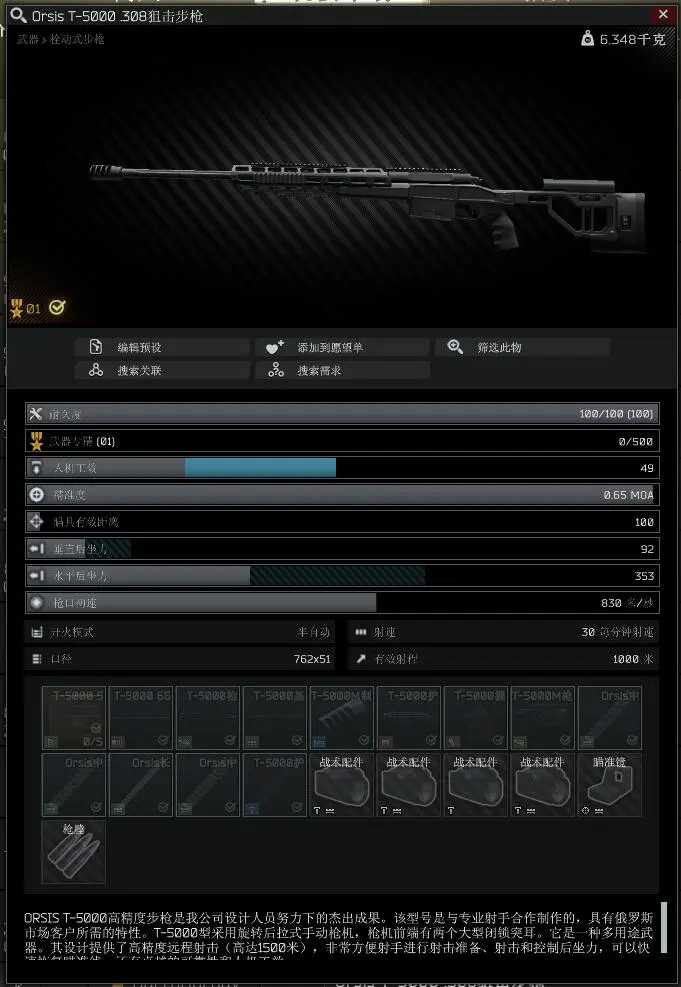Click the 编辑预设 edit preset button
Viewport: 681px width, 987px height.
[162, 347]
